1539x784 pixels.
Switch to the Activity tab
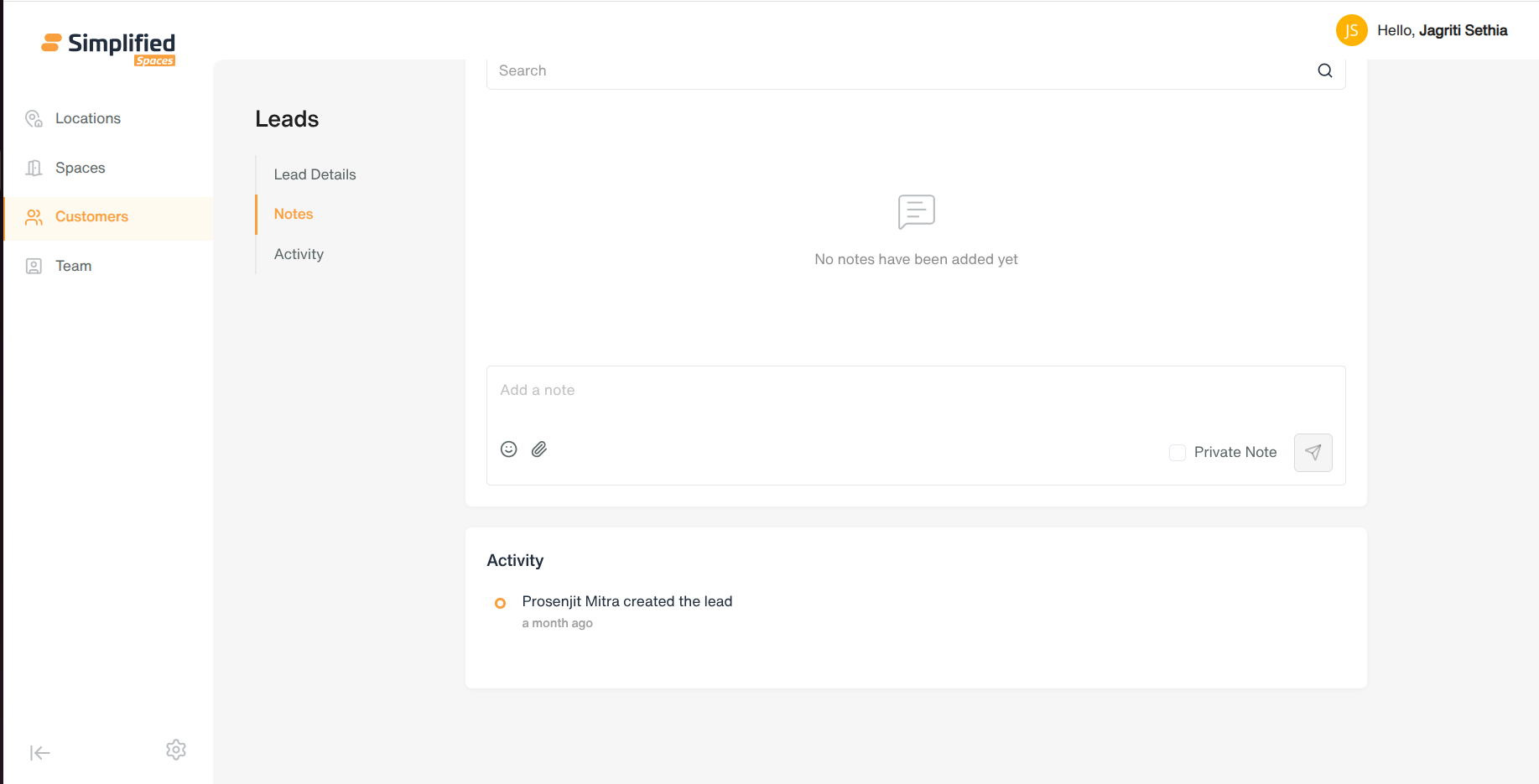(x=299, y=254)
